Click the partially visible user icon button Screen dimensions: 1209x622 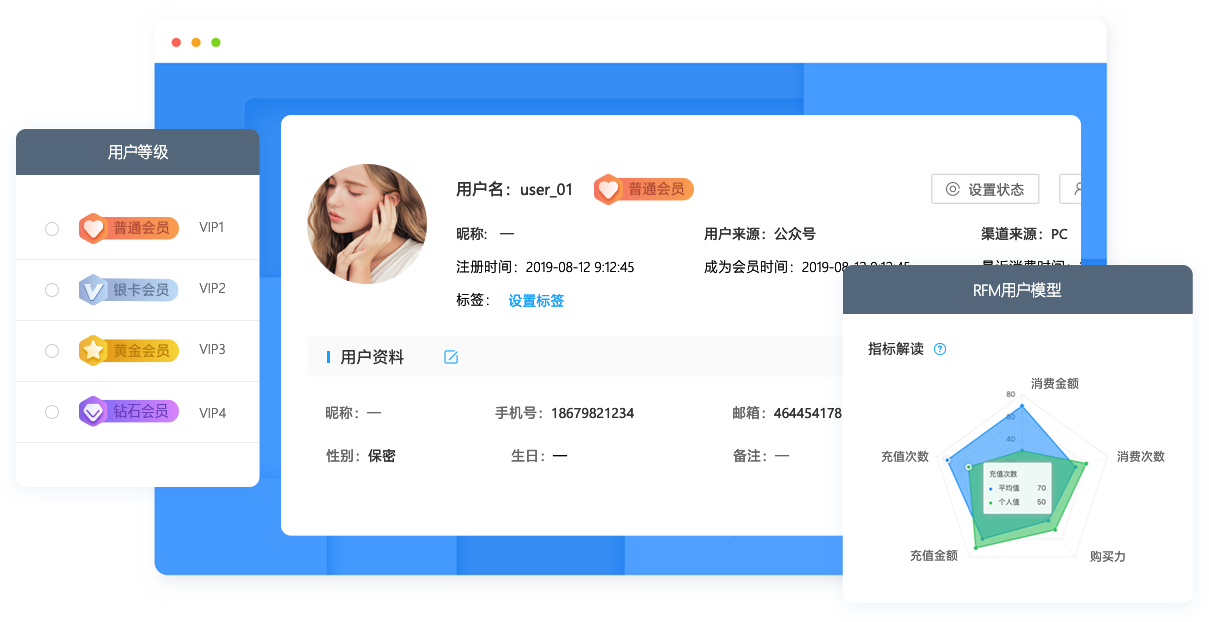(1071, 189)
